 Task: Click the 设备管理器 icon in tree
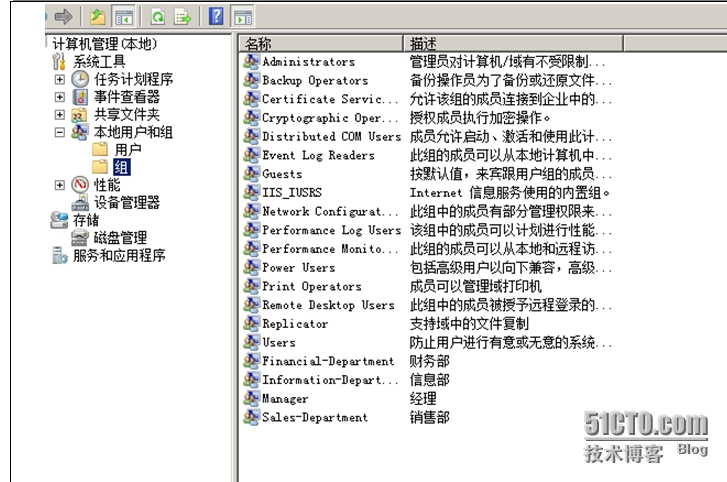(80, 203)
